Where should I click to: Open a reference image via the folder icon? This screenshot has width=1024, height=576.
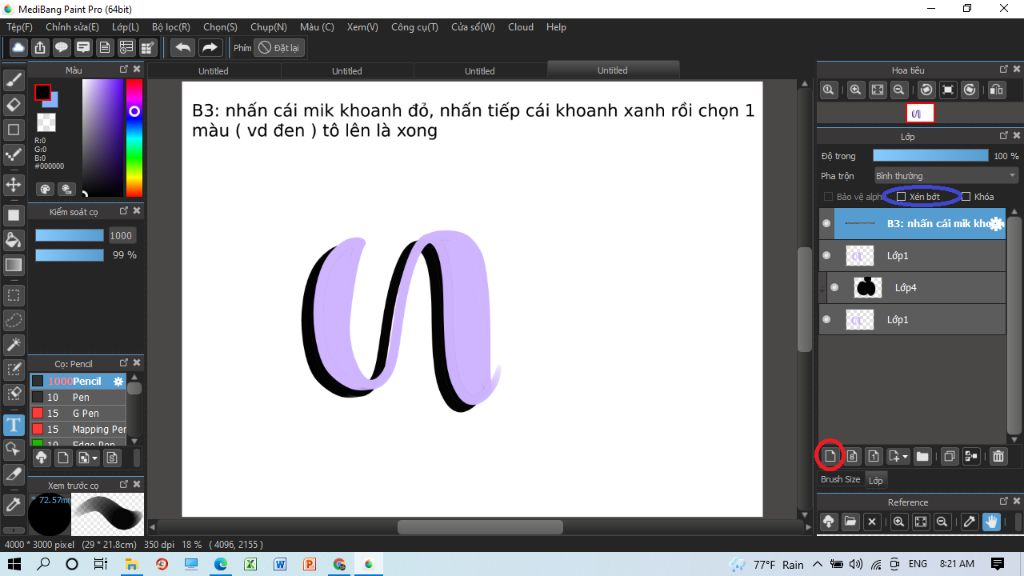[850, 521]
